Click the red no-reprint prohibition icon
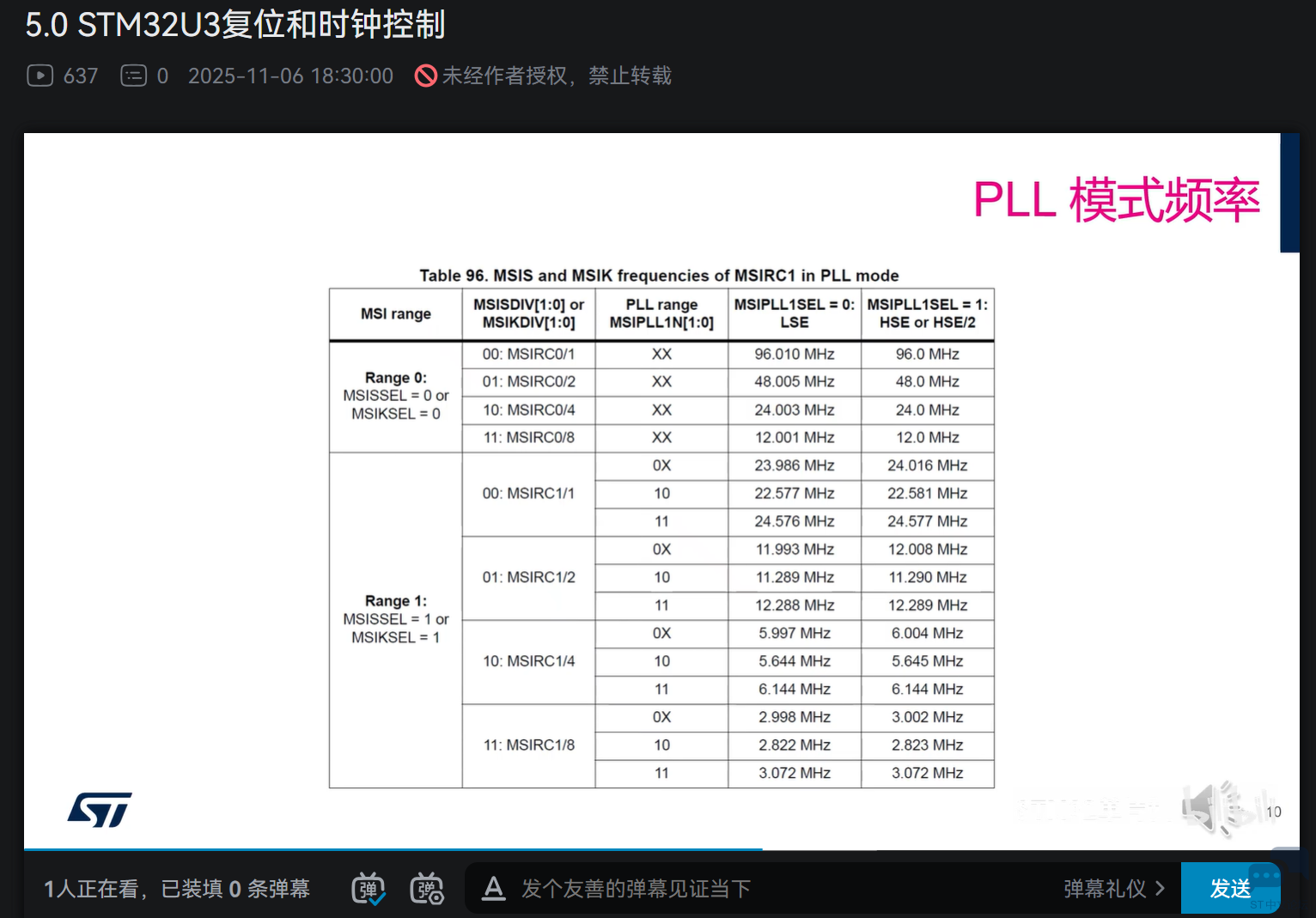 click(425, 76)
